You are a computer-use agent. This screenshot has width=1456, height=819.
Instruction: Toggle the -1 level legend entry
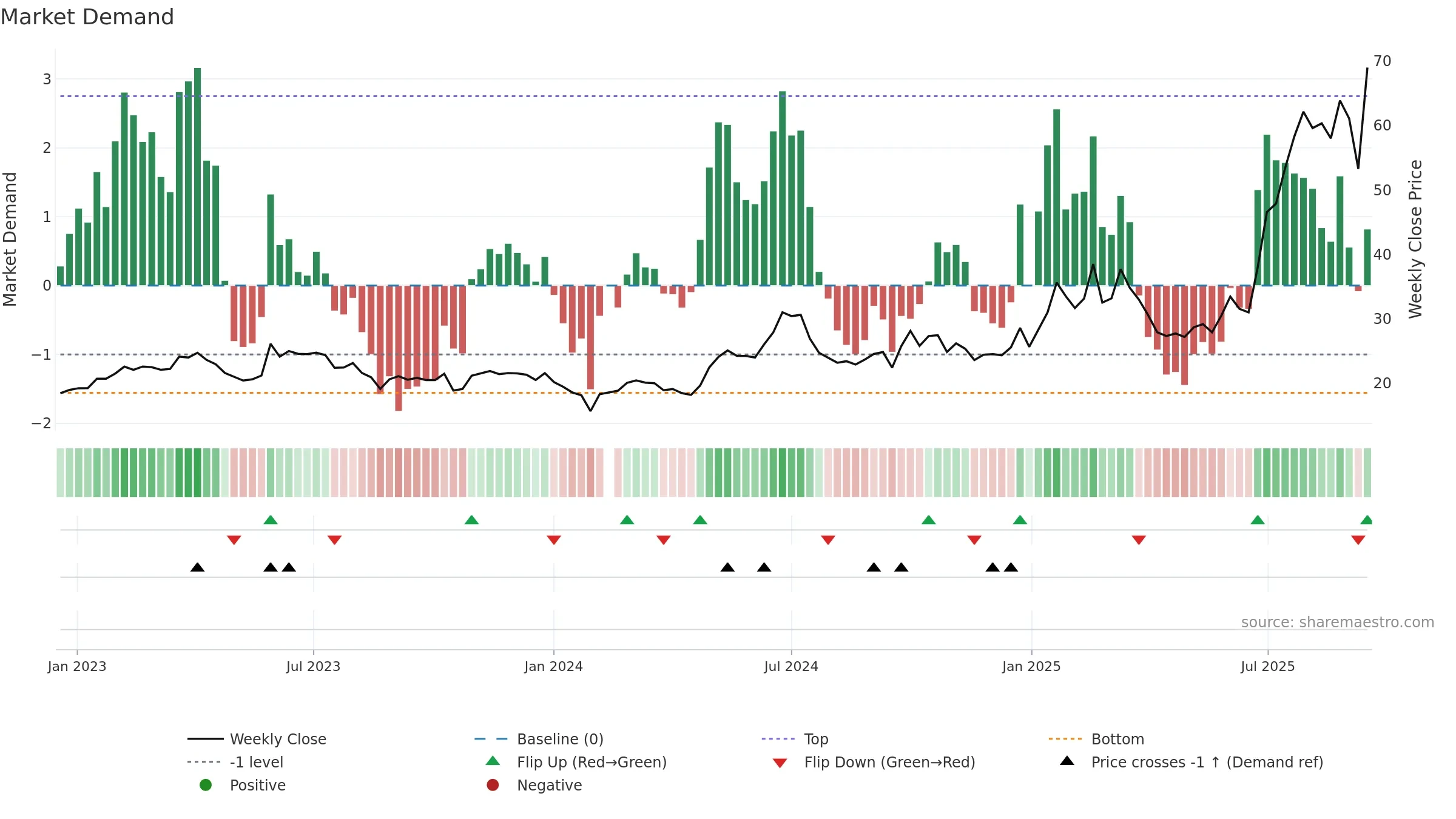pyautogui.click(x=235, y=762)
